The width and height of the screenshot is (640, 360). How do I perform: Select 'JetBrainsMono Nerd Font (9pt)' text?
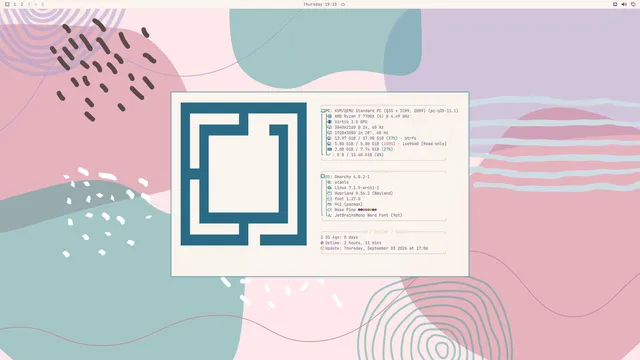[369, 215]
